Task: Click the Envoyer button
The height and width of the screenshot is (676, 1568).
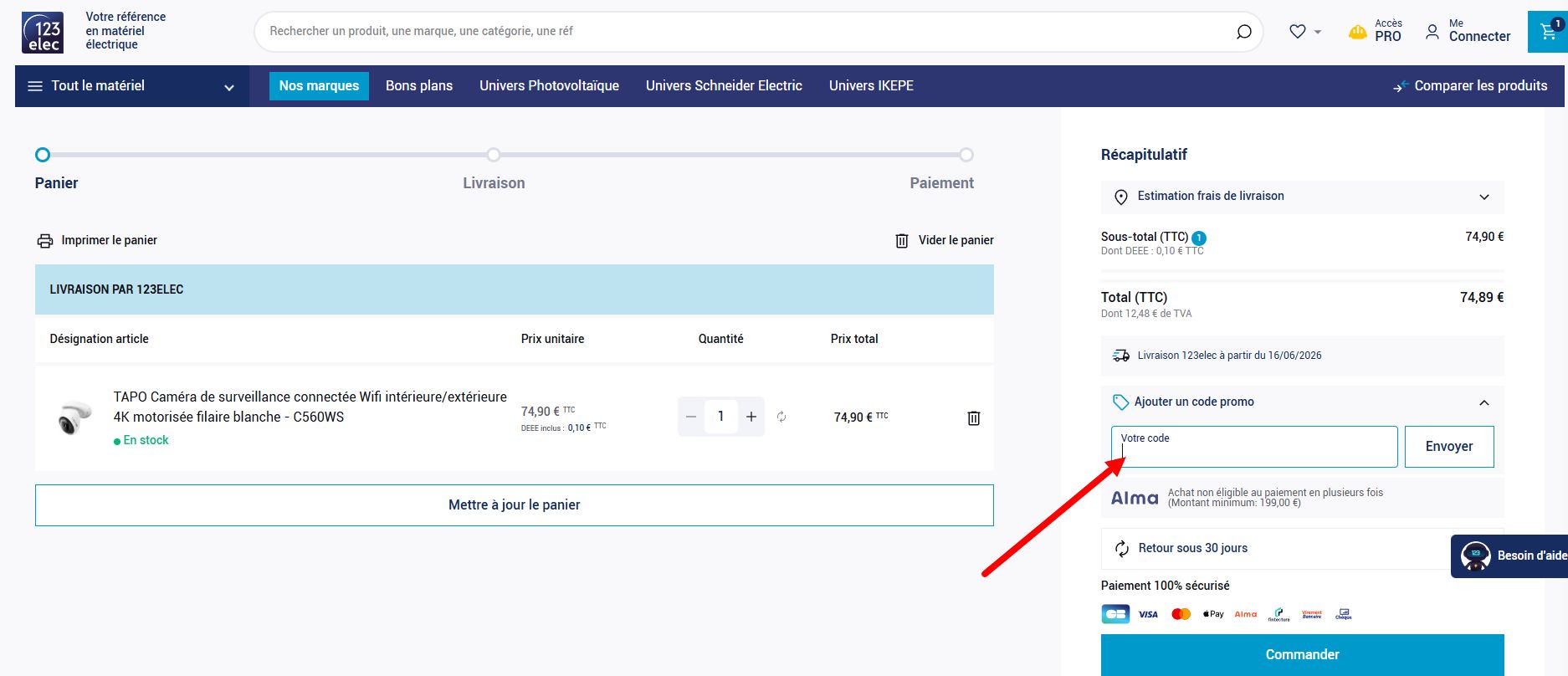Action: point(1449,447)
